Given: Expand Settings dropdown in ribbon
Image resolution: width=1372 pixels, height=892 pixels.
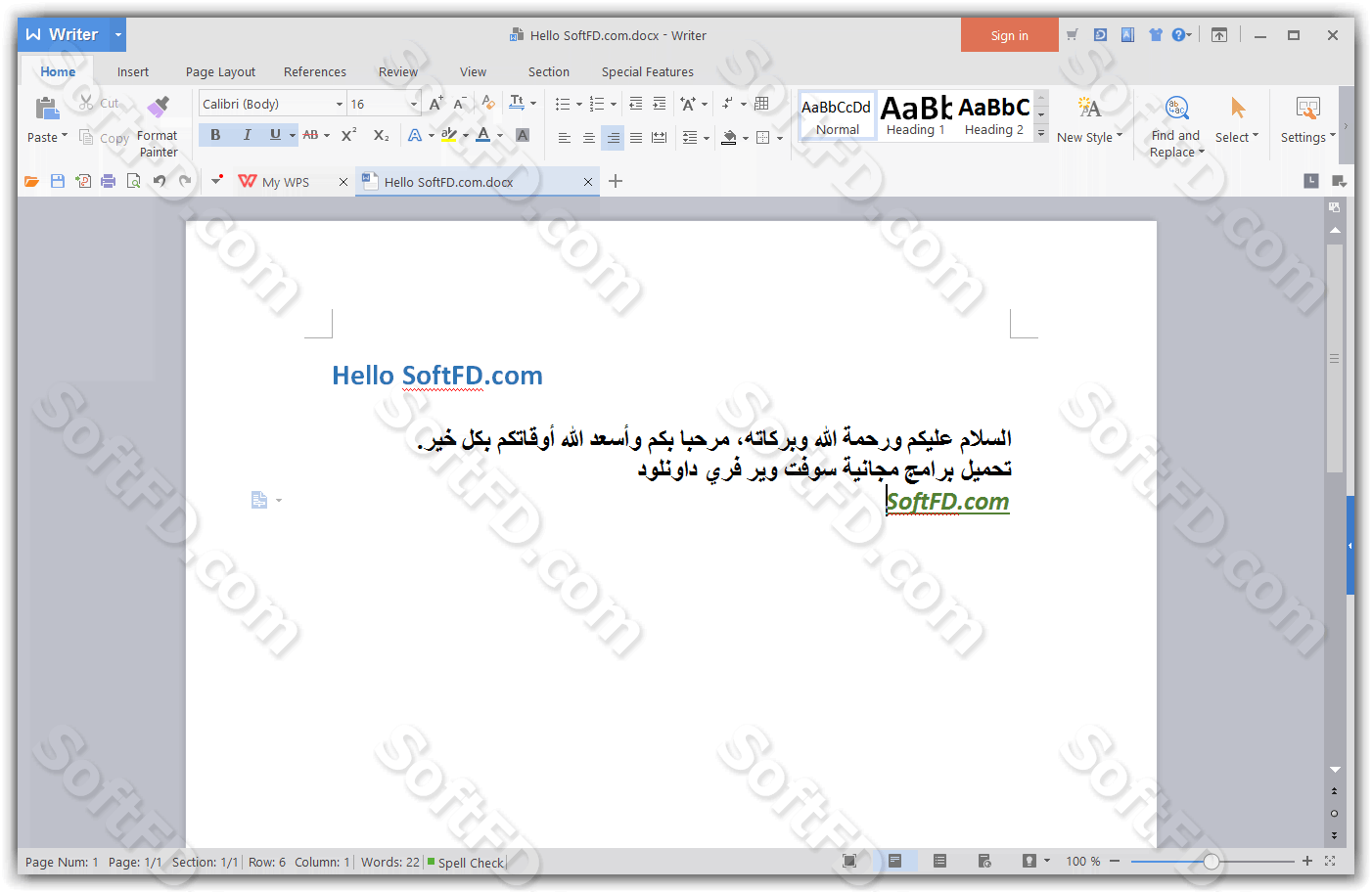Looking at the screenshot, I should 1333,137.
